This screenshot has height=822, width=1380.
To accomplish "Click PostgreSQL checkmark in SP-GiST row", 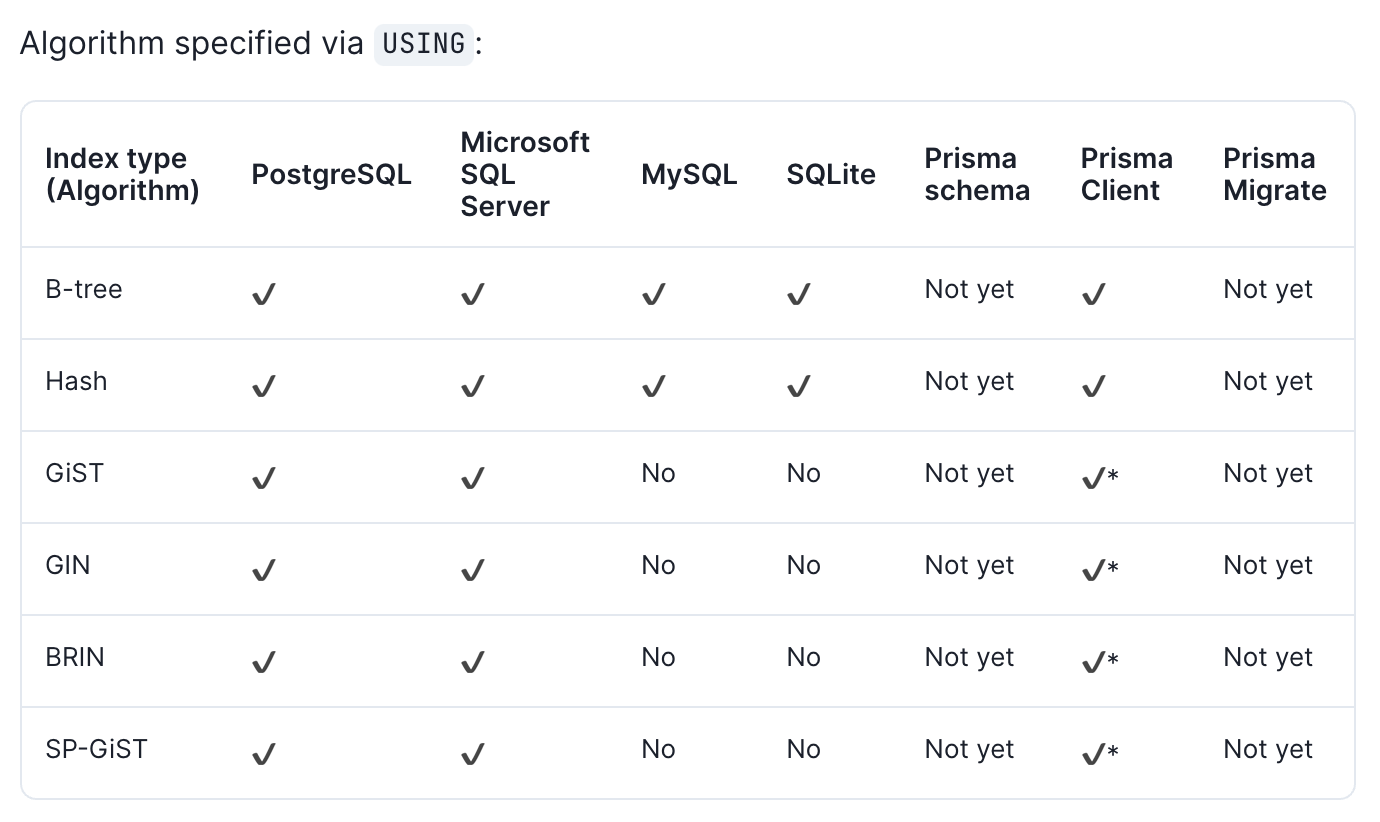I will tap(264, 754).
